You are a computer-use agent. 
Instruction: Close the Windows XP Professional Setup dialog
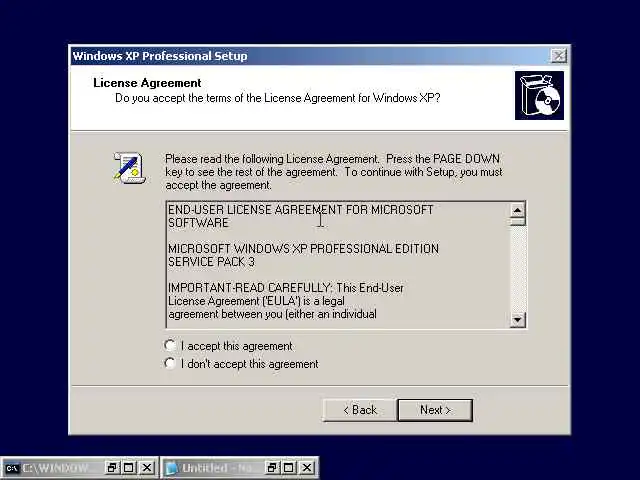tap(559, 56)
